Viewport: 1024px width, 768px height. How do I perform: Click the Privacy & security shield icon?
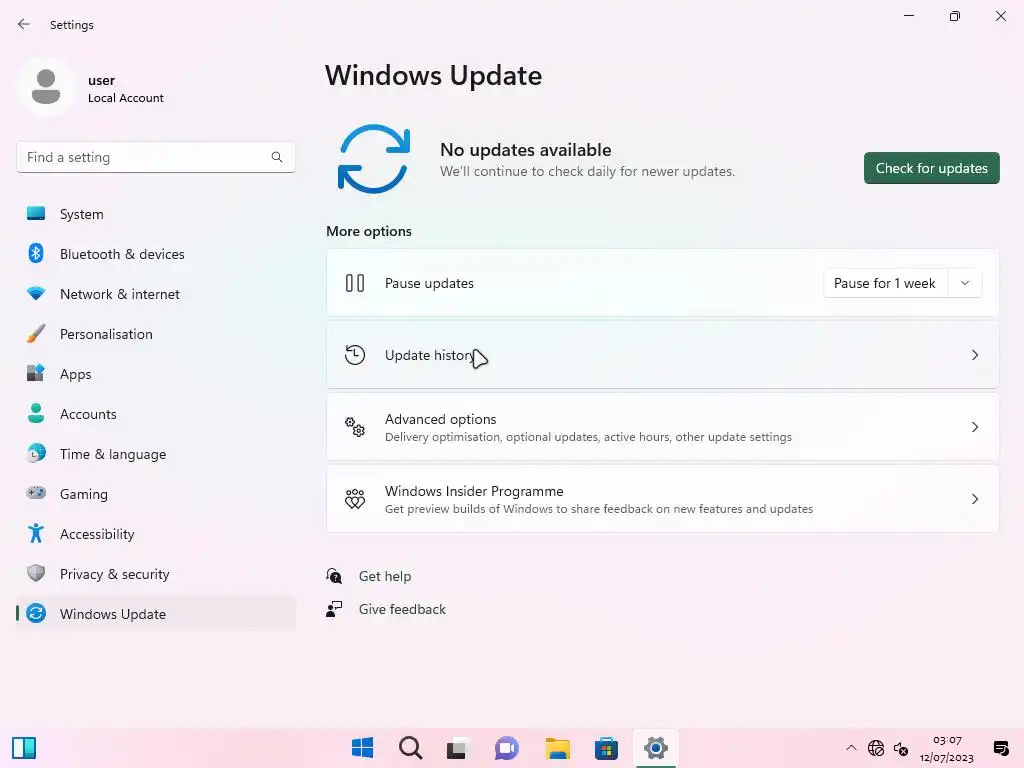36,573
